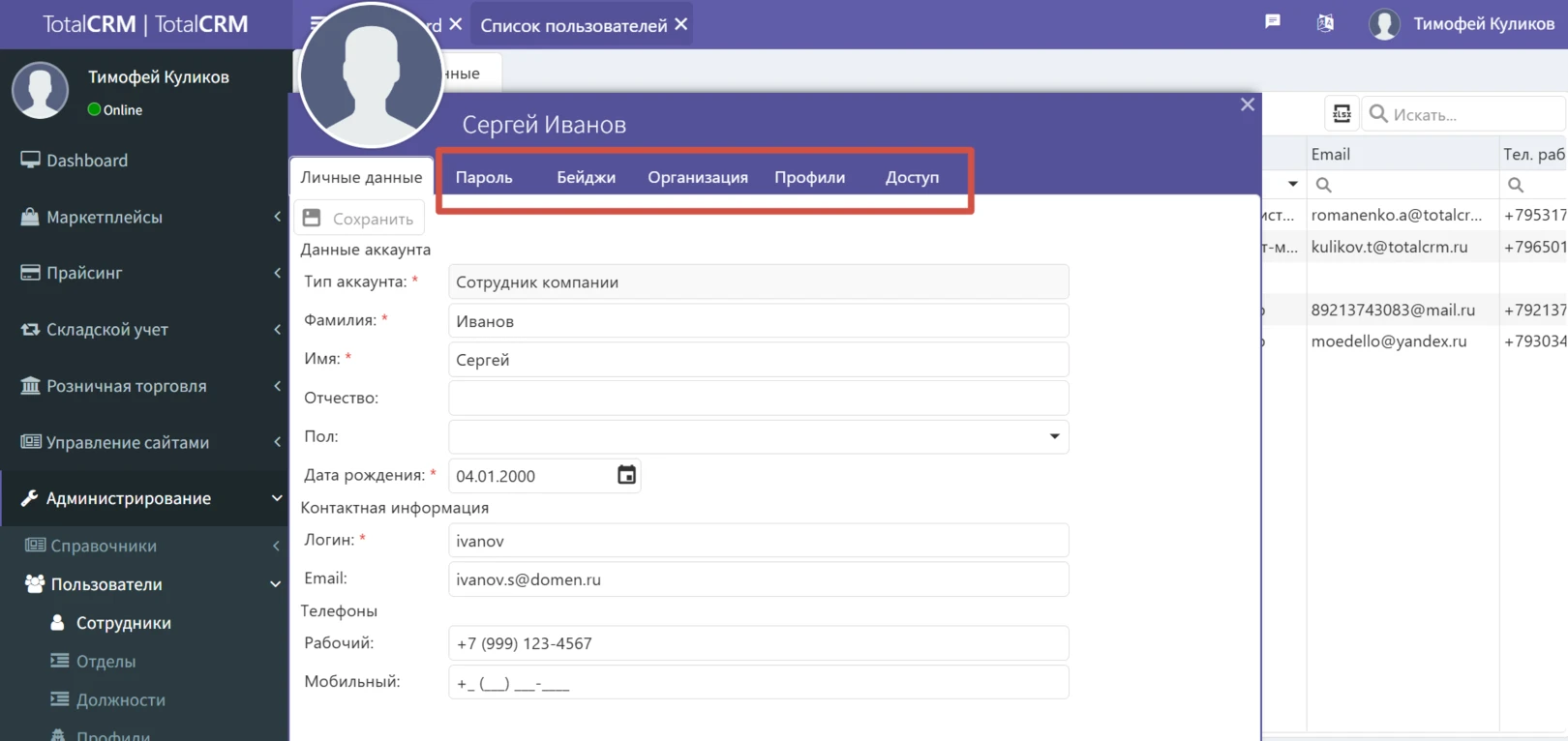Click the language translation icon in header

point(1325,23)
